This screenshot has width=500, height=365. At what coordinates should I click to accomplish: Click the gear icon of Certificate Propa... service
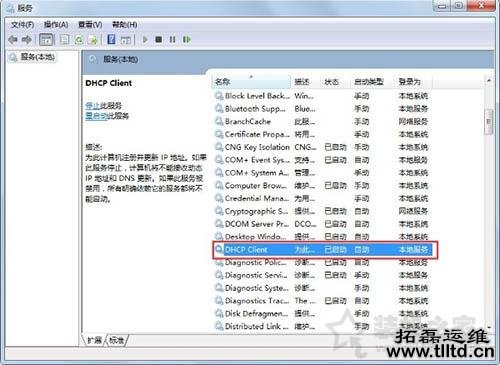[x=219, y=134]
